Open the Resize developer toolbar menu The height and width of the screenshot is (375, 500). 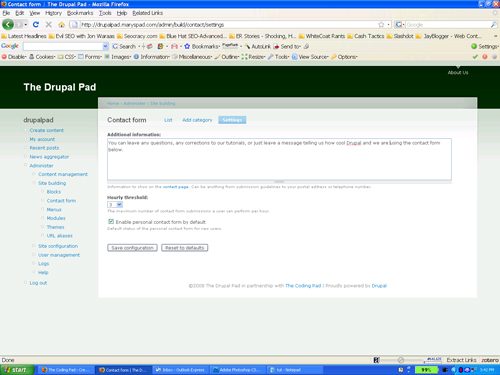click(x=253, y=57)
